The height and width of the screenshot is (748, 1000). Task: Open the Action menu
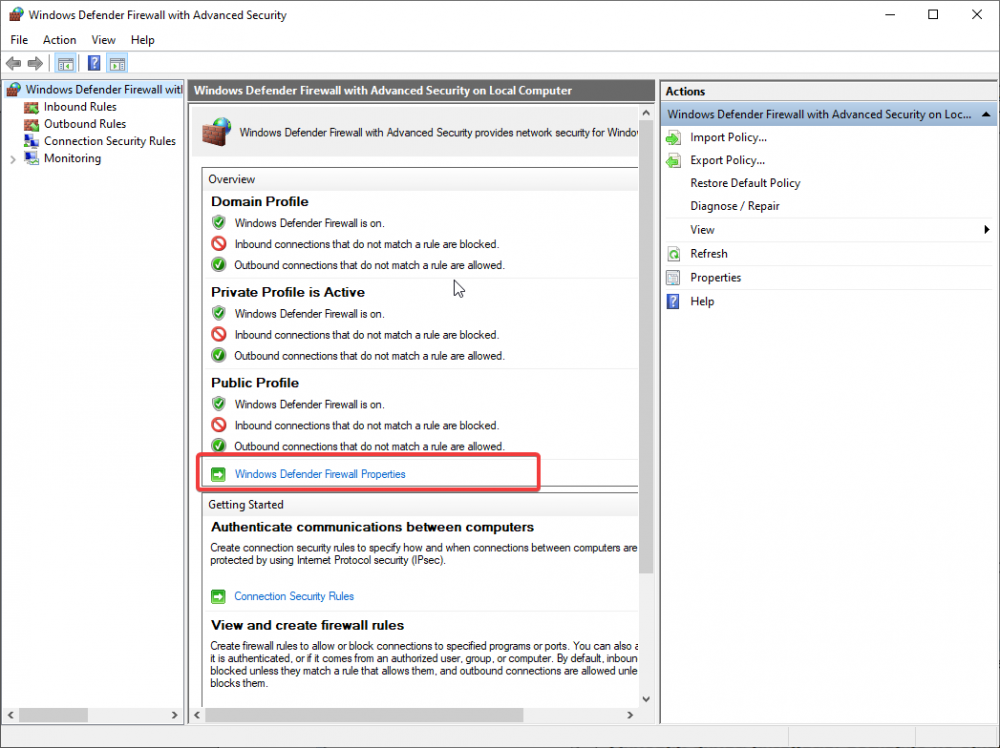click(x=59, y=40)
